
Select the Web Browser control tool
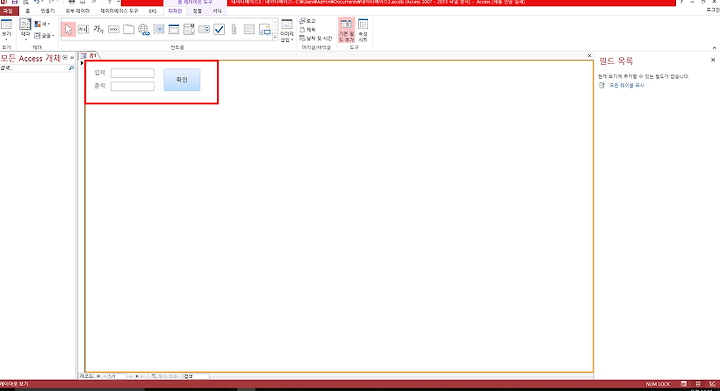tap(159, 29)
